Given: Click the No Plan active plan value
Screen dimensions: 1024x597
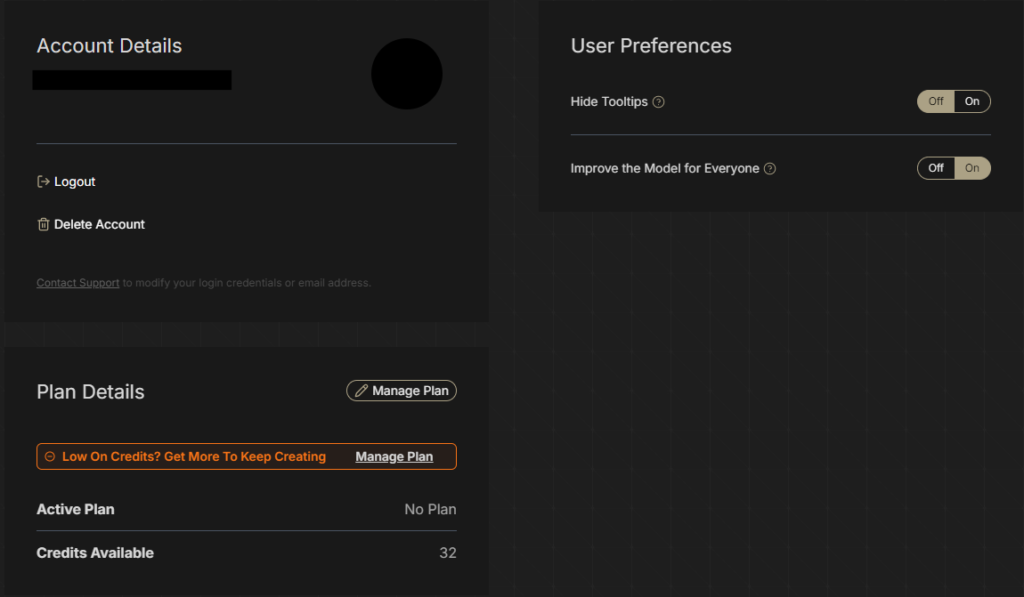Looking at the screenshot, I should pos(430,510).
